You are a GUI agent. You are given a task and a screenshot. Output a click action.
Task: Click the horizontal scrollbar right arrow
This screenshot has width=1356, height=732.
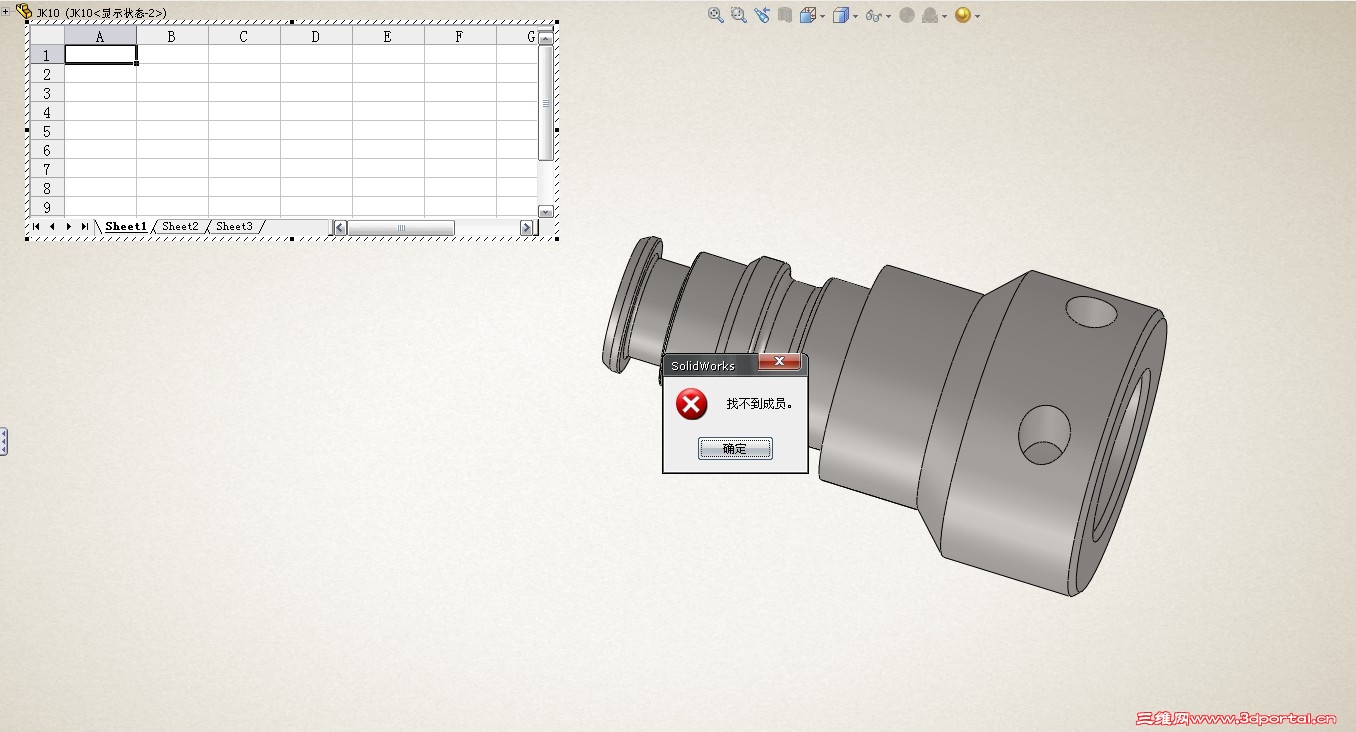click(527, 228)
